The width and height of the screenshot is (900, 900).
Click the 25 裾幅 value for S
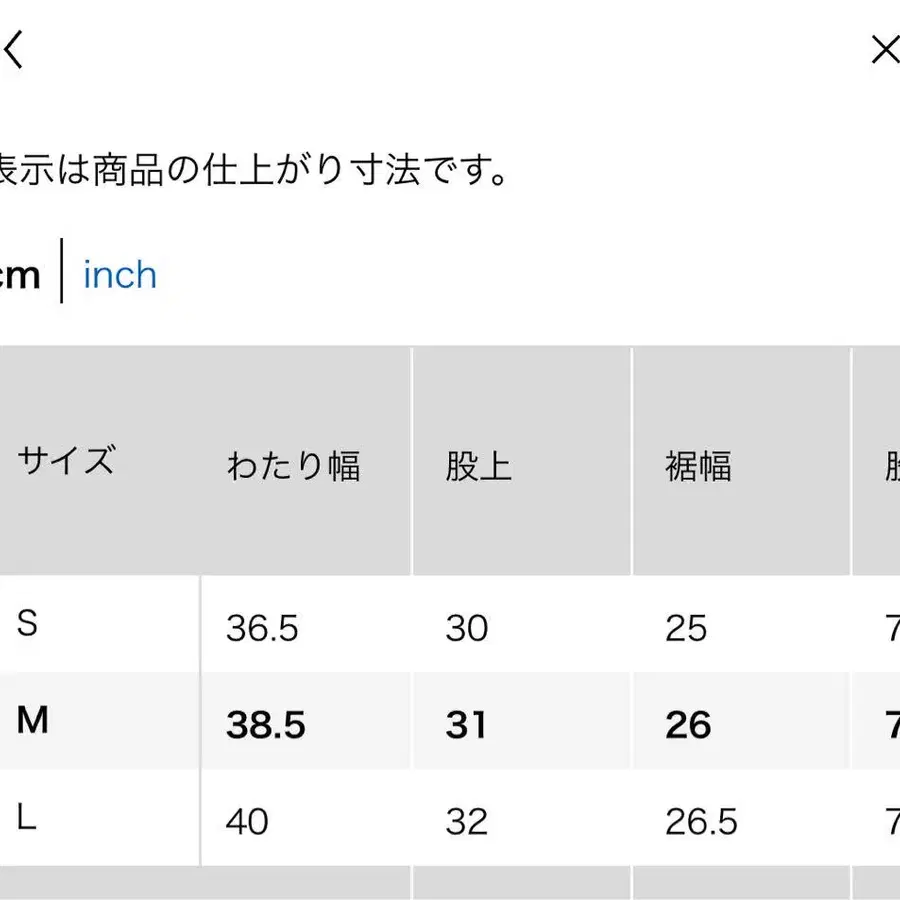686,628
